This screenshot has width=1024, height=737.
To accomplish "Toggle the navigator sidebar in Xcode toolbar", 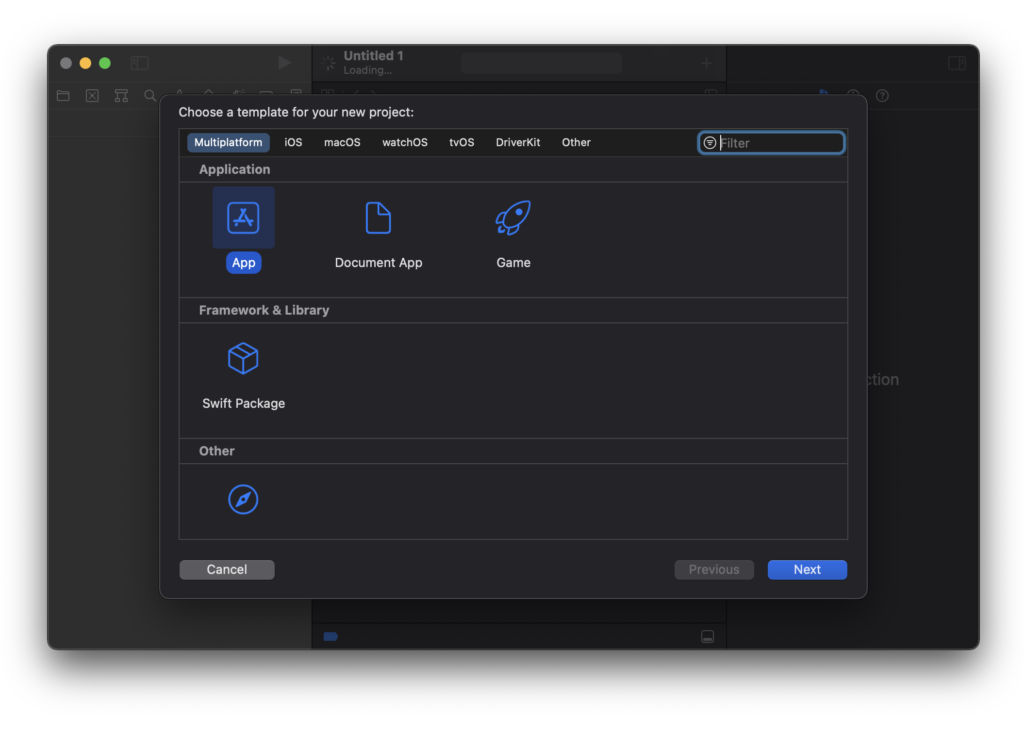I will coord(140,63).
